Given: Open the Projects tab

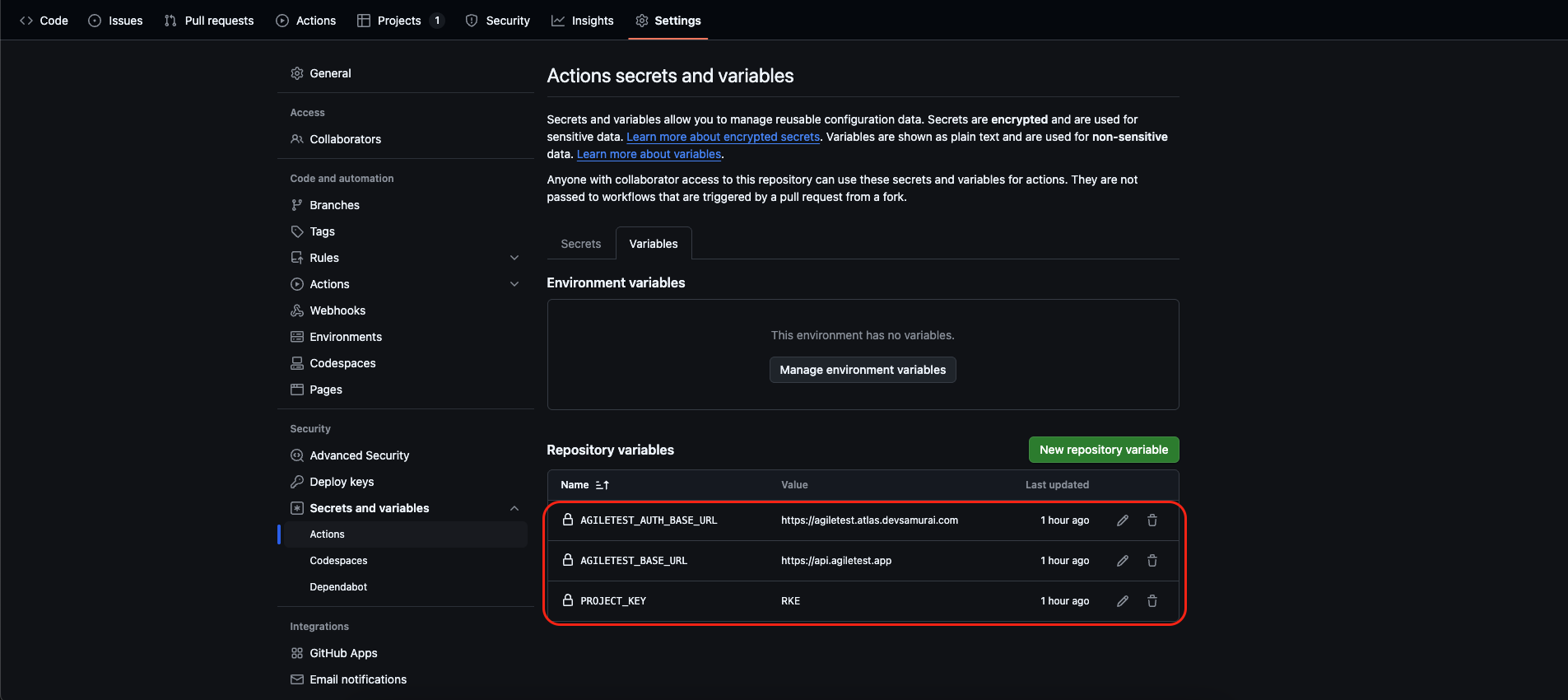Looking at the screenshot, I should tap(401, 21).
